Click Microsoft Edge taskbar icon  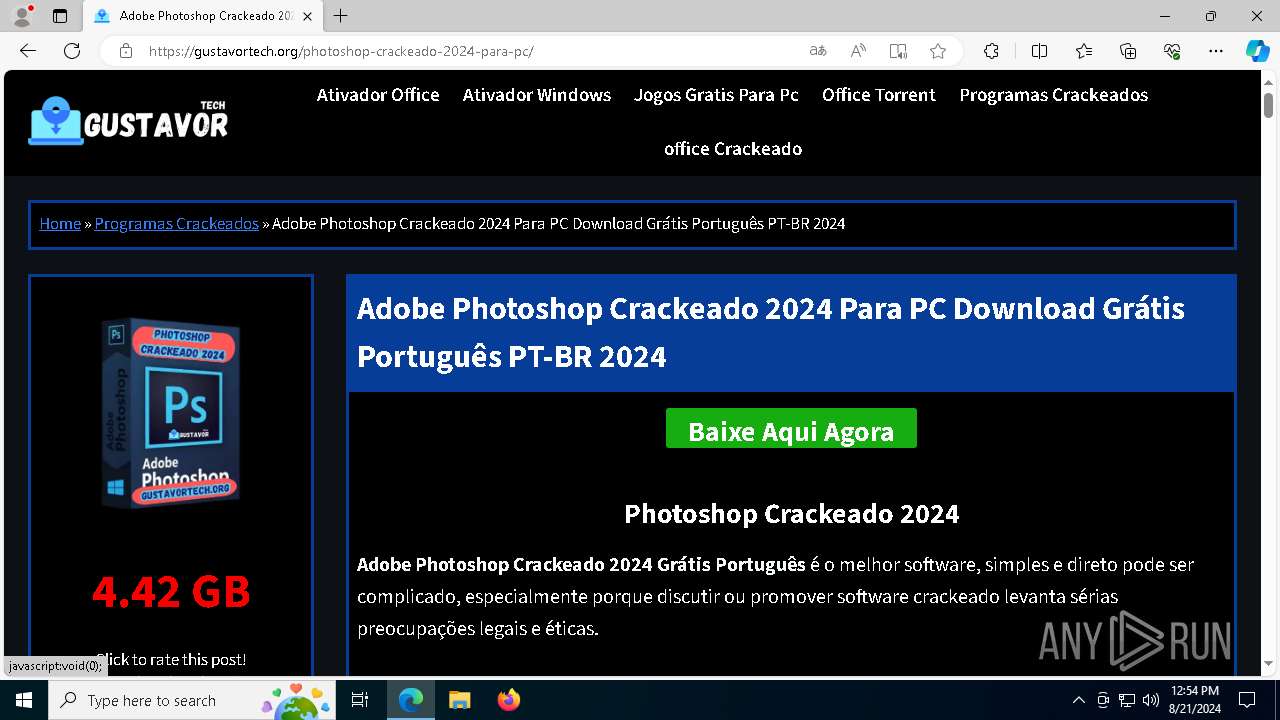411,700
